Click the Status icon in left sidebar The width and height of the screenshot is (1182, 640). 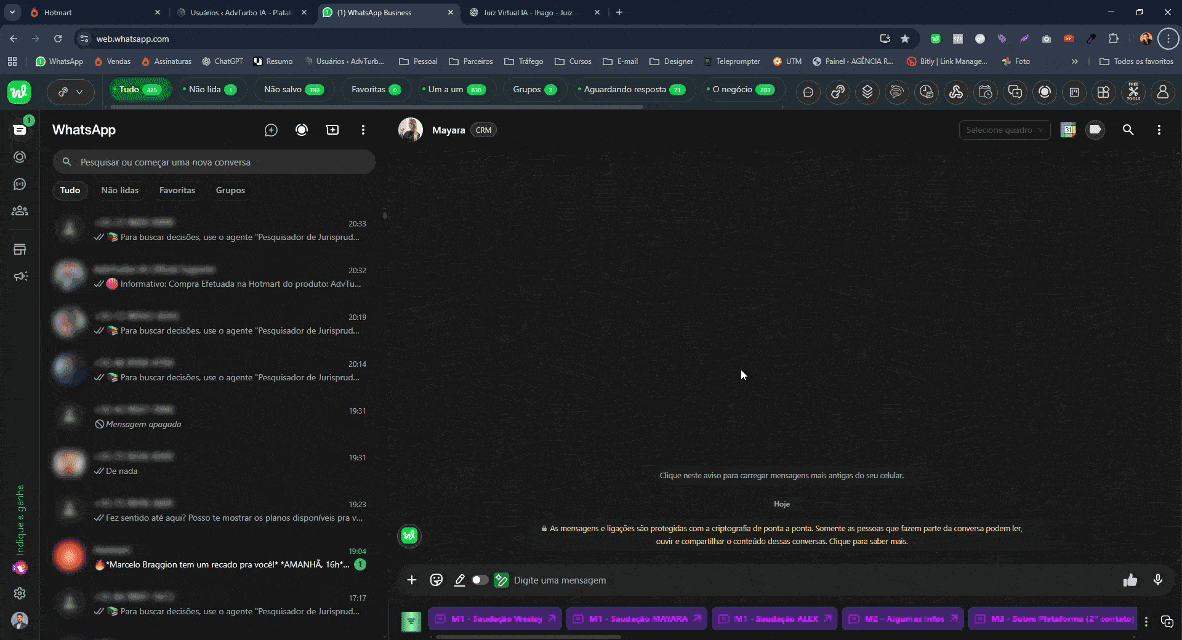pyautogui.click(x=19, y=157)
